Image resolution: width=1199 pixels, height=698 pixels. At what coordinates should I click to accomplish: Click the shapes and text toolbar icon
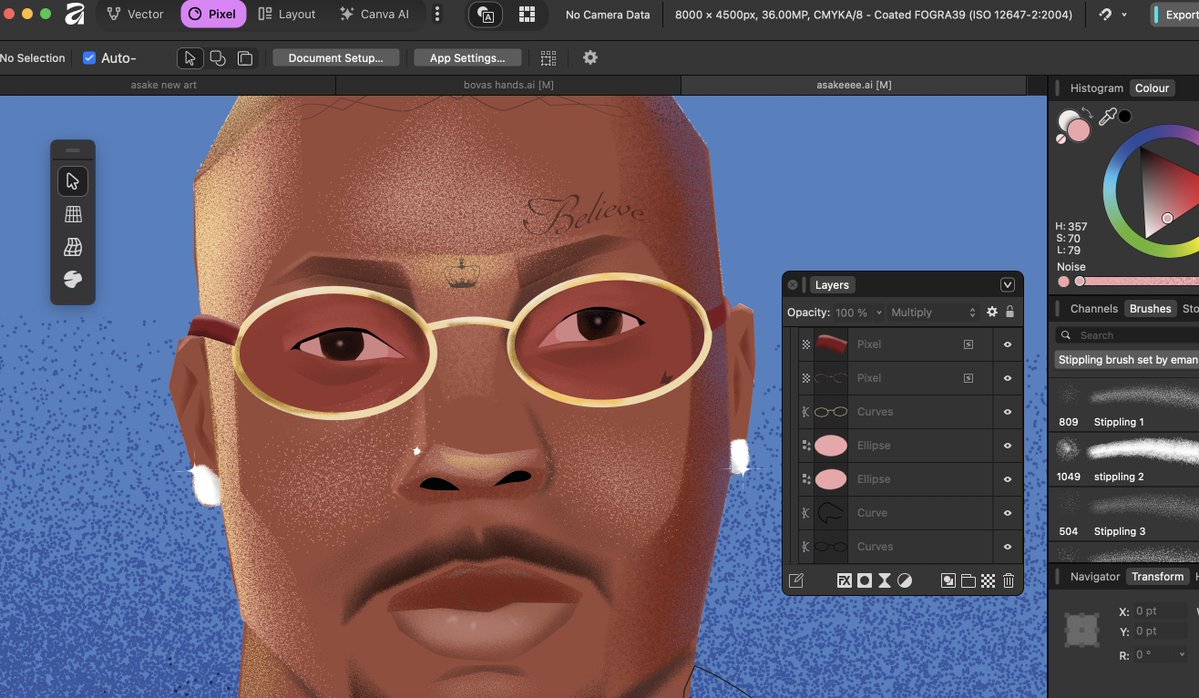pyautogui.click(x=485, y=15)
